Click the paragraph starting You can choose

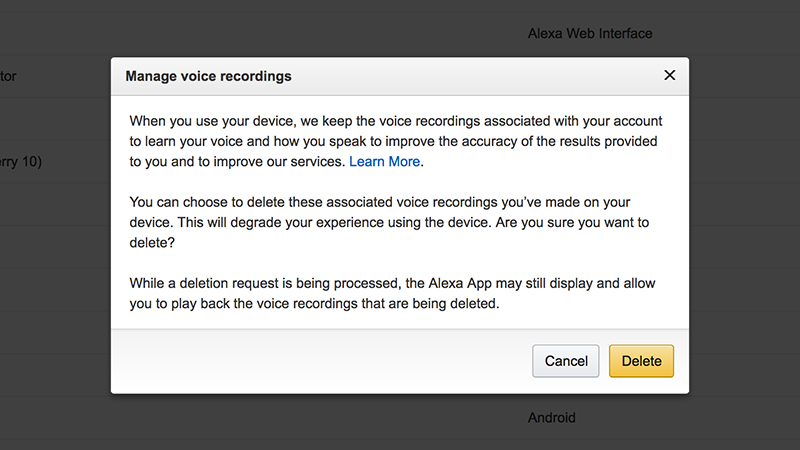389,222
